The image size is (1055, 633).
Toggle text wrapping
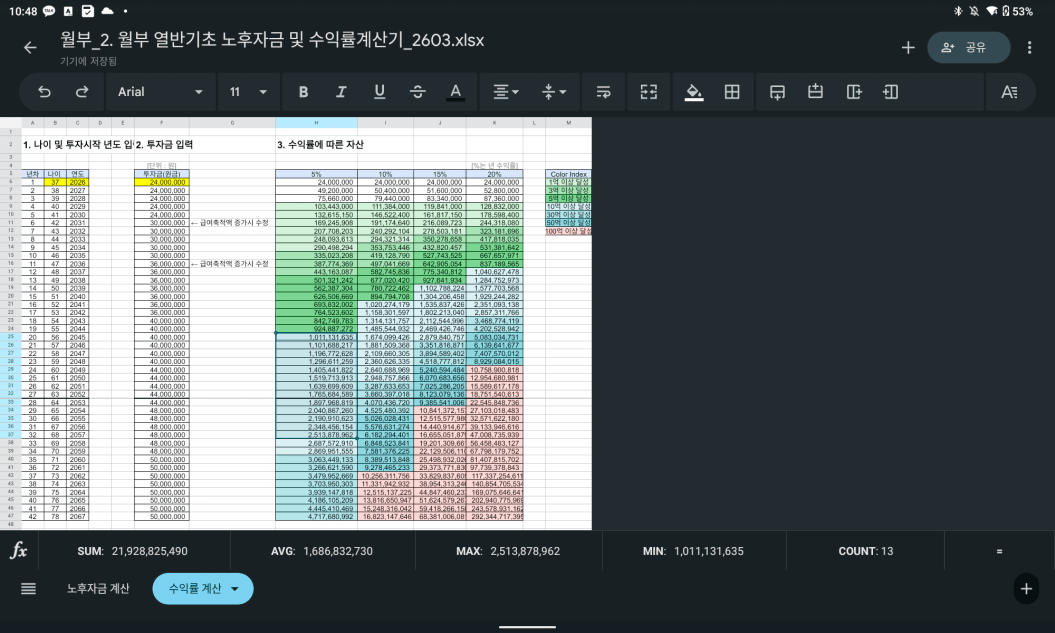coord(604,92)
